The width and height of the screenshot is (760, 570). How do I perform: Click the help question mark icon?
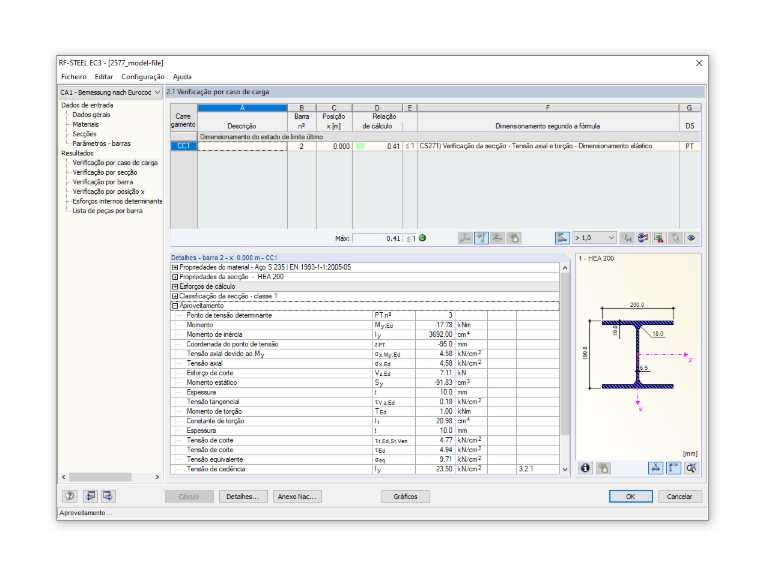point(70,496)
